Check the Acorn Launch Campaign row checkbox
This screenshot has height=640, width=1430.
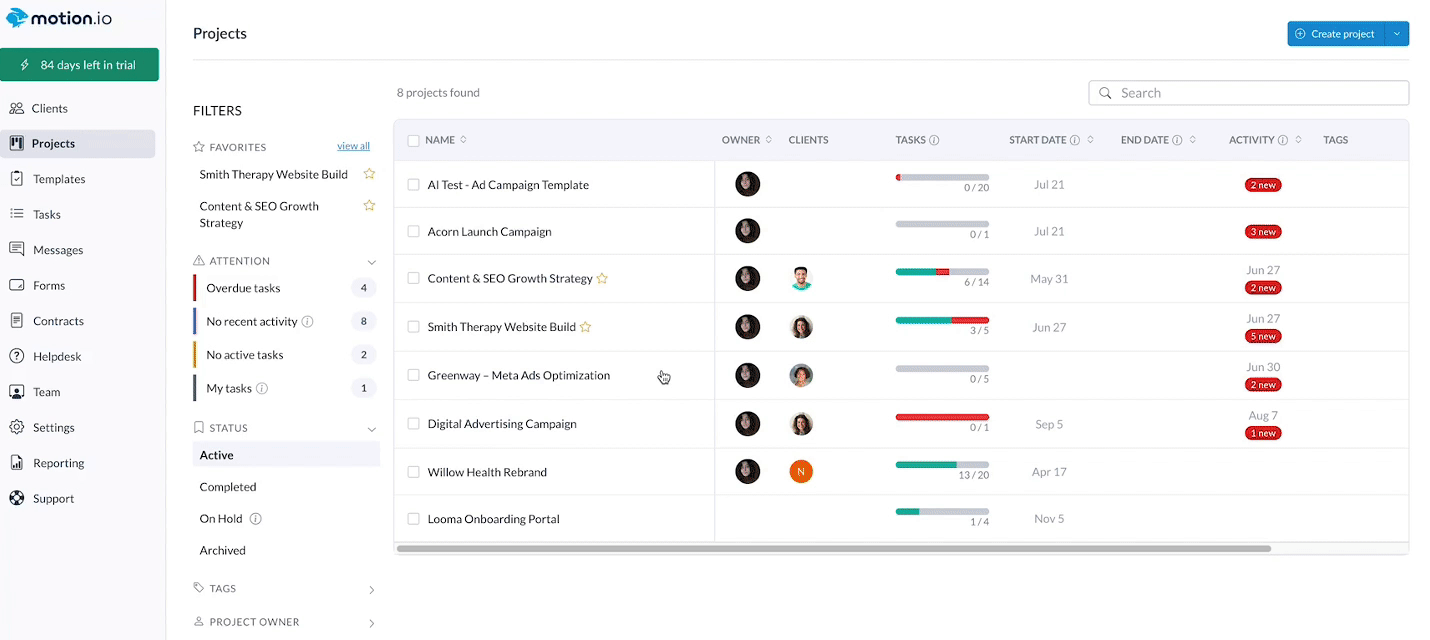point(413,231)
